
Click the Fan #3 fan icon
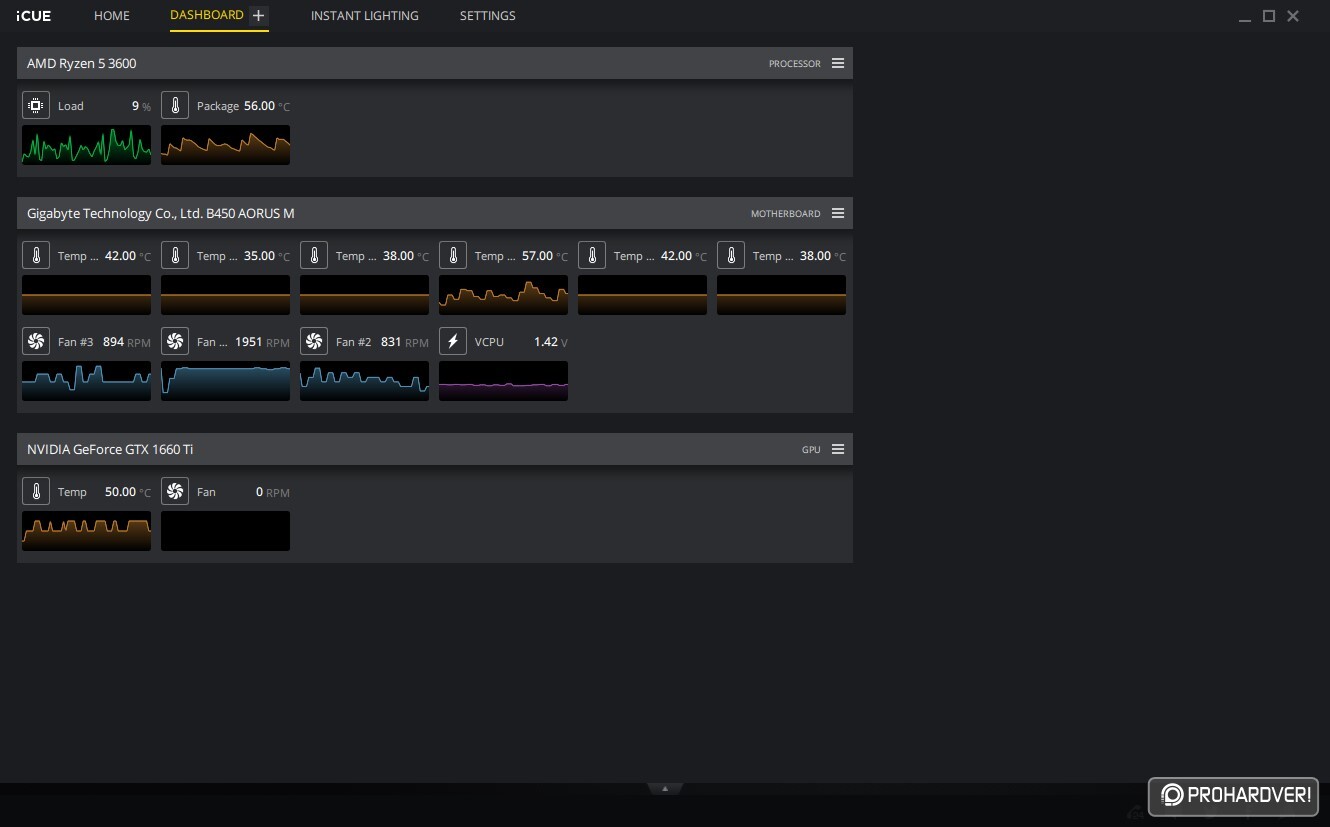click(36, 342)
